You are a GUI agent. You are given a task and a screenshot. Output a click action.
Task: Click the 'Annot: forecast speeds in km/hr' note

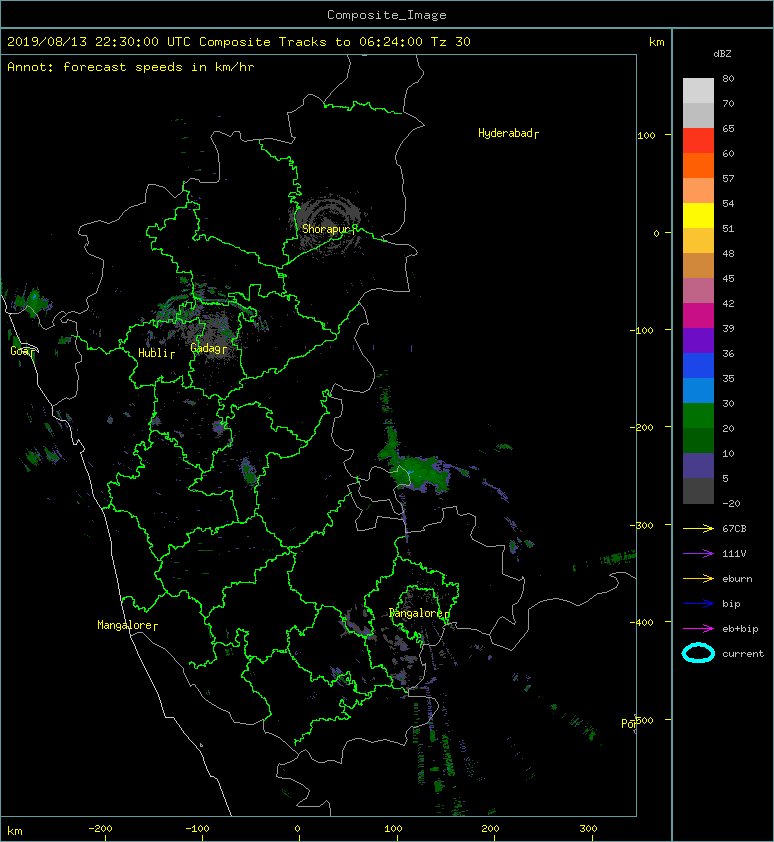click(x=131, y=67)
